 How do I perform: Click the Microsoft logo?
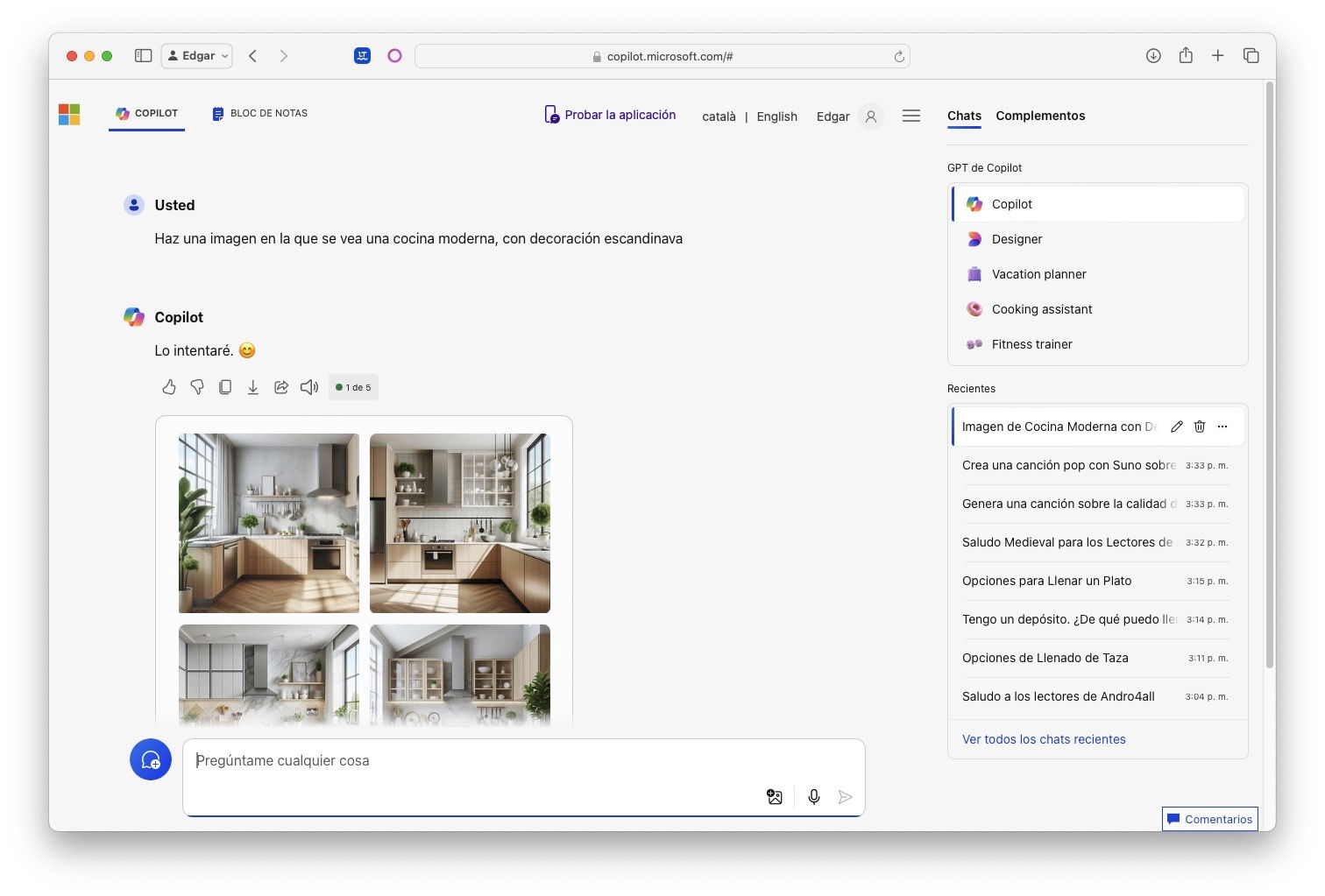click(x=69, y=115)
